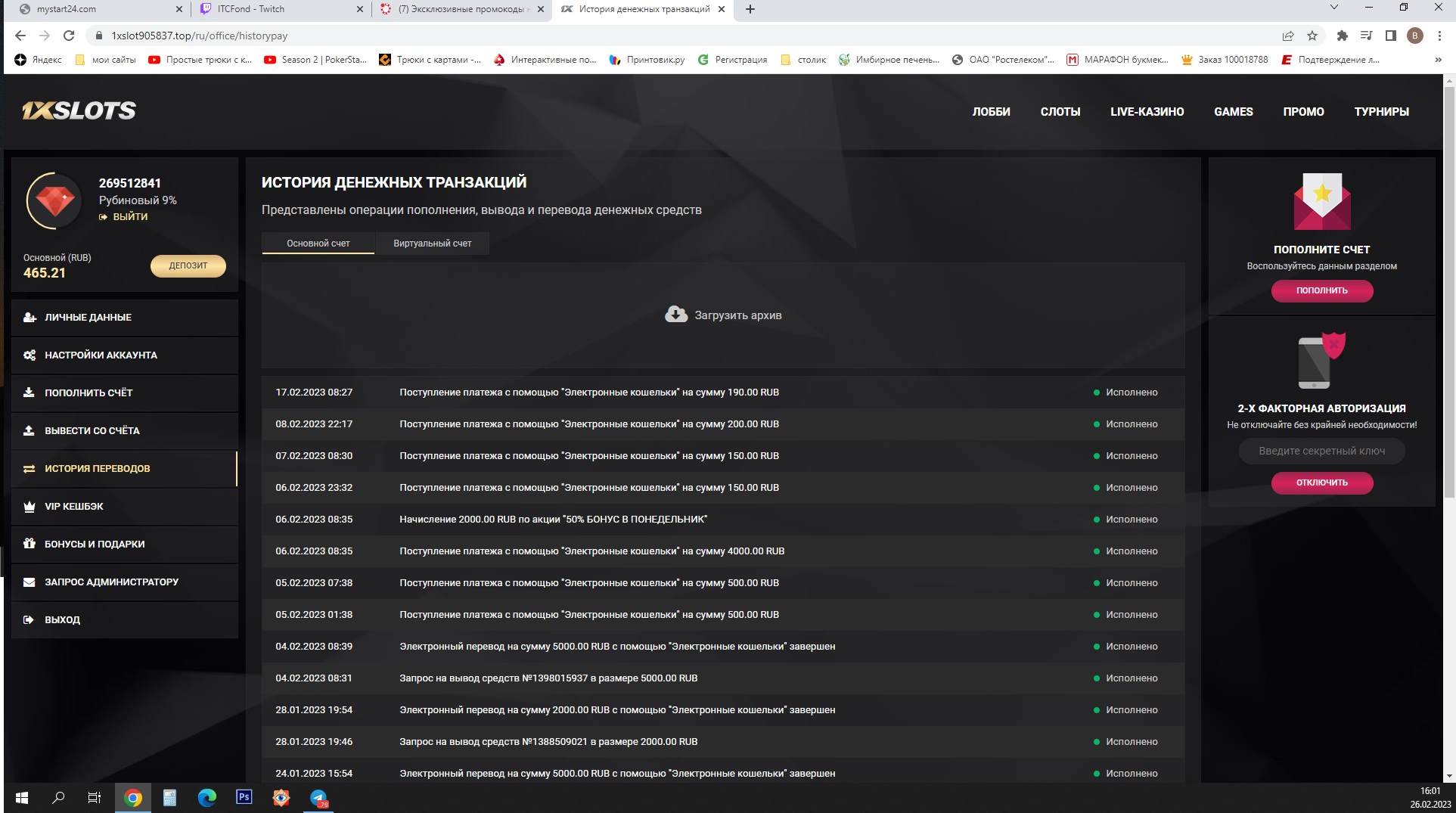Open the Яндекс bookmark

point(38,60)
